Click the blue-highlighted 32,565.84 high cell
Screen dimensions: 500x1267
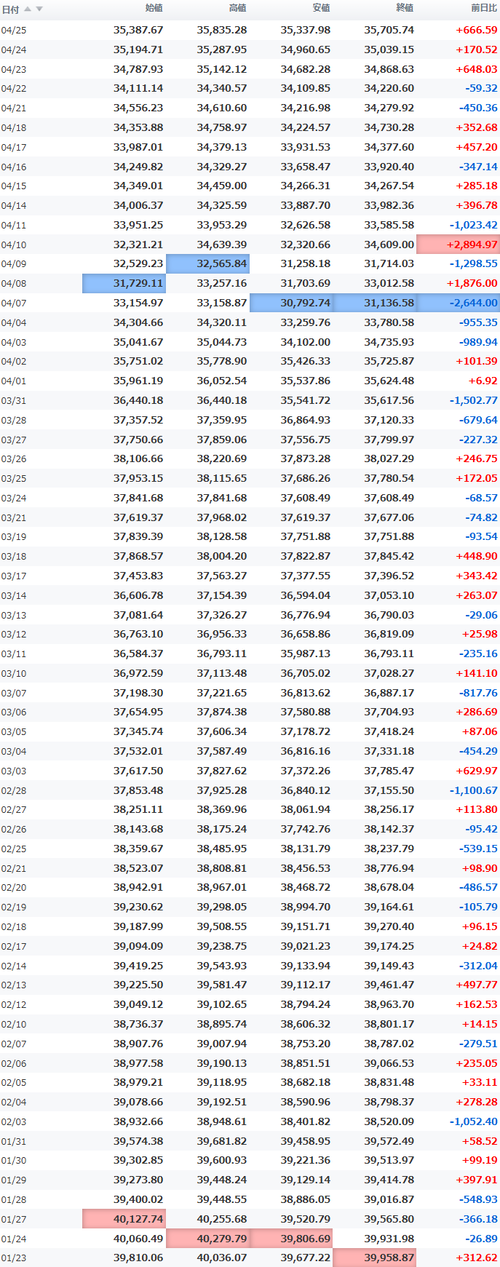207,264
